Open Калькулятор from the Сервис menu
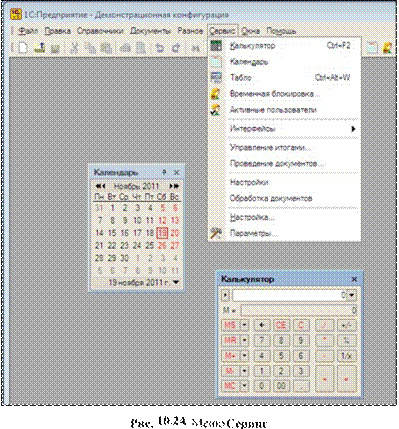 tap(252, 46)
